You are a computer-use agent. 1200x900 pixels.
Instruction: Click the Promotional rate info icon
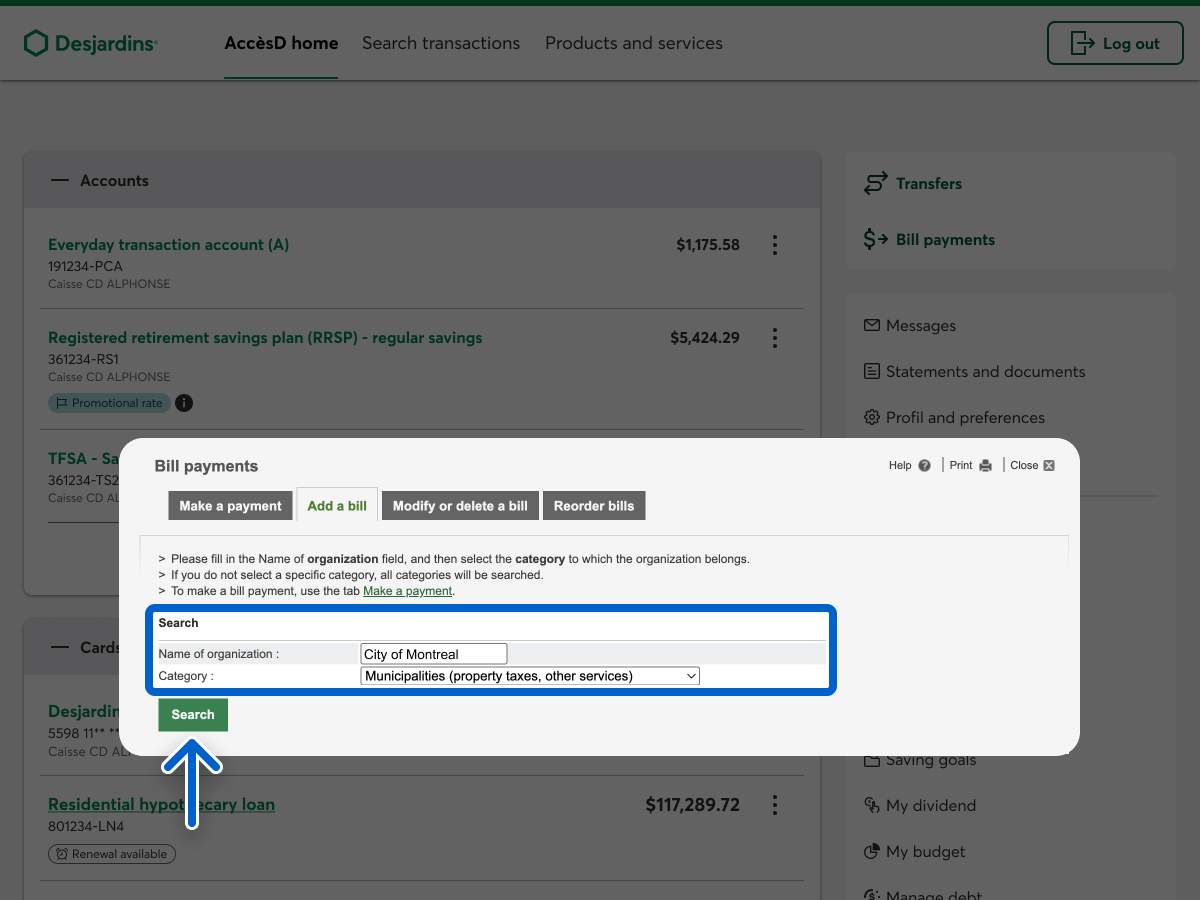184,403
